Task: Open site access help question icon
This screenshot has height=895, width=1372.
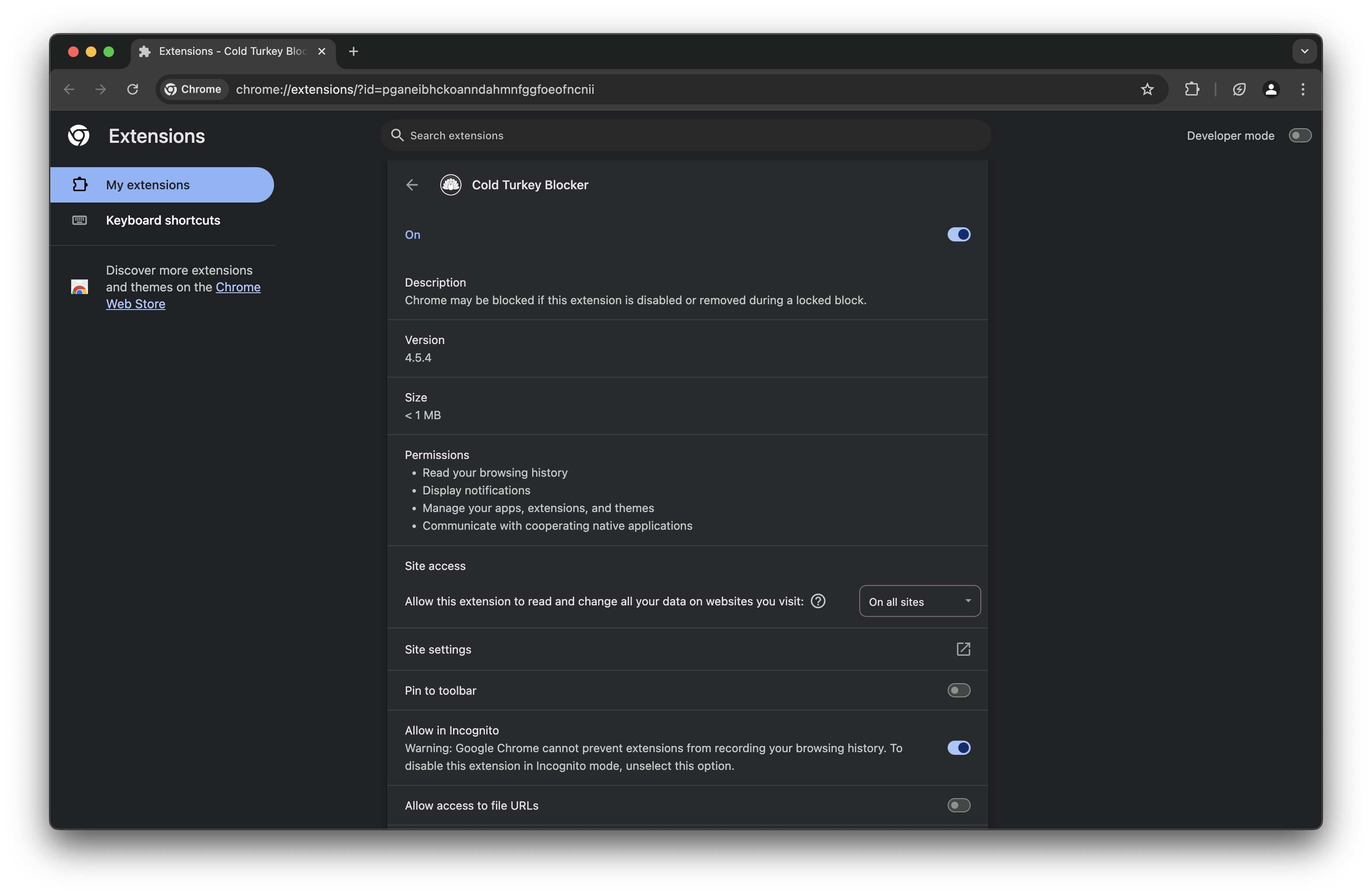Action: [x=818, y=601]
